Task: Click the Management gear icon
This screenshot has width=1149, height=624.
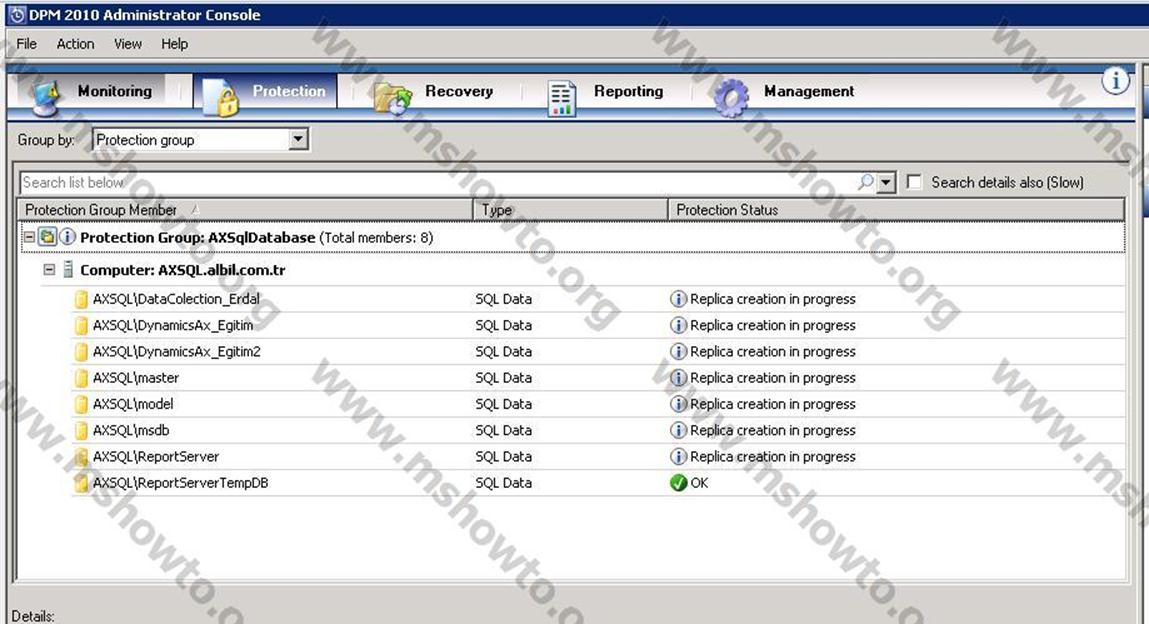Action: click(x=731, y=98)
